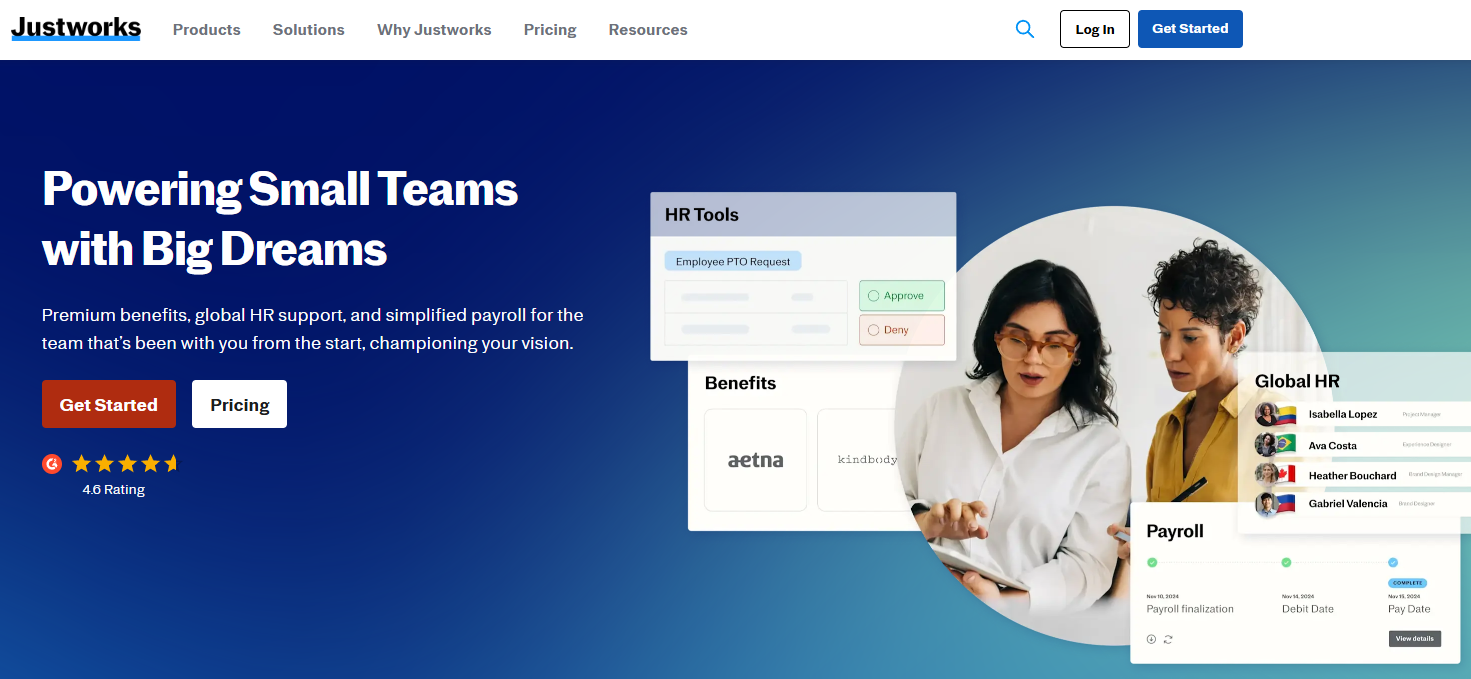
Task: Click the Log In button
Action: coord(1095,29)
